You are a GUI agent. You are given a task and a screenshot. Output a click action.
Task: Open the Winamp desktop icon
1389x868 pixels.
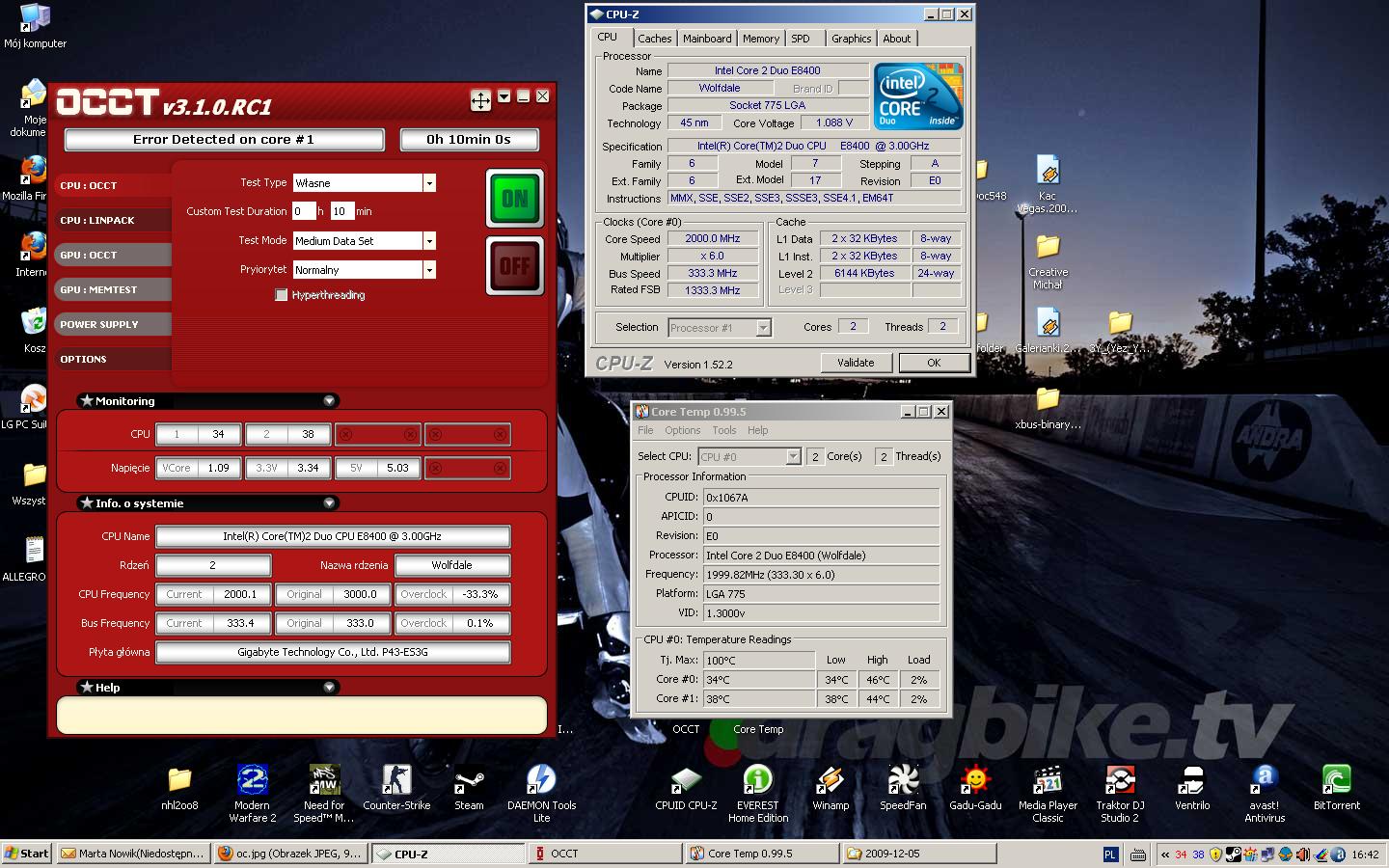(x=831, y=786)
